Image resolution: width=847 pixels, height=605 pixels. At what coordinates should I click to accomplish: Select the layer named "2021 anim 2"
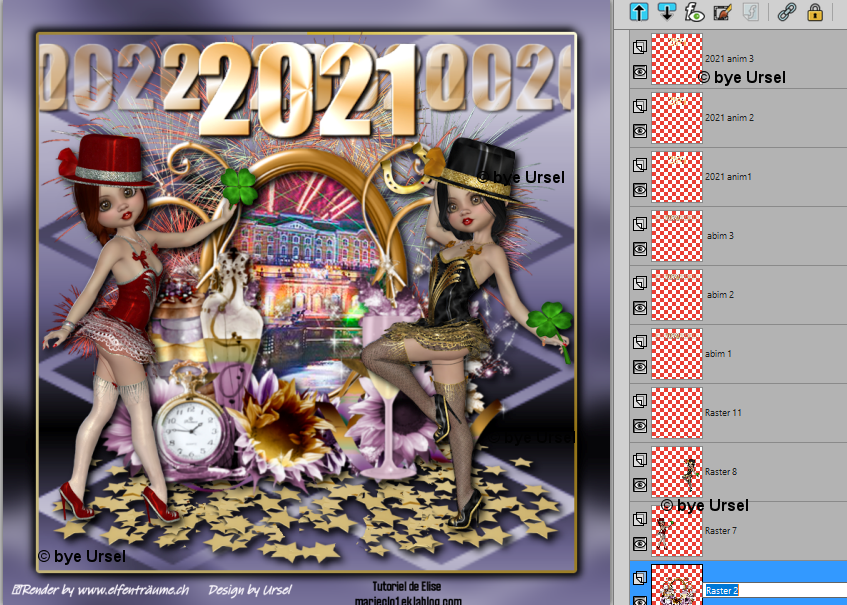click(729, 117)
